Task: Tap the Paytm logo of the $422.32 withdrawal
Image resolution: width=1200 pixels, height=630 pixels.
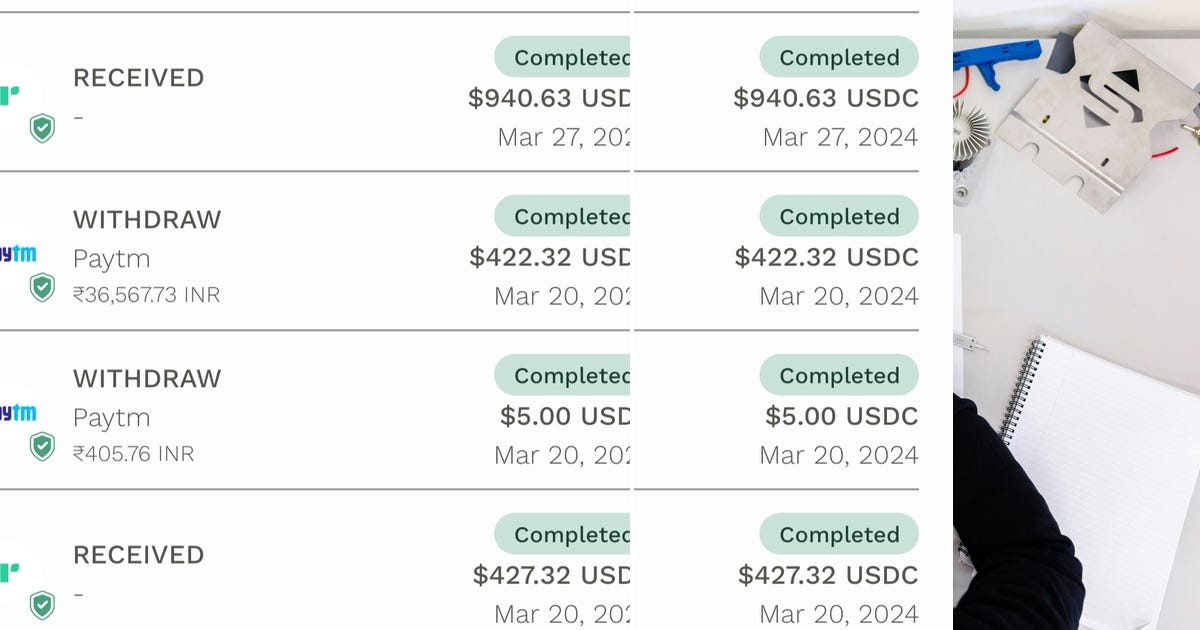Action: (x=18, y=254)
